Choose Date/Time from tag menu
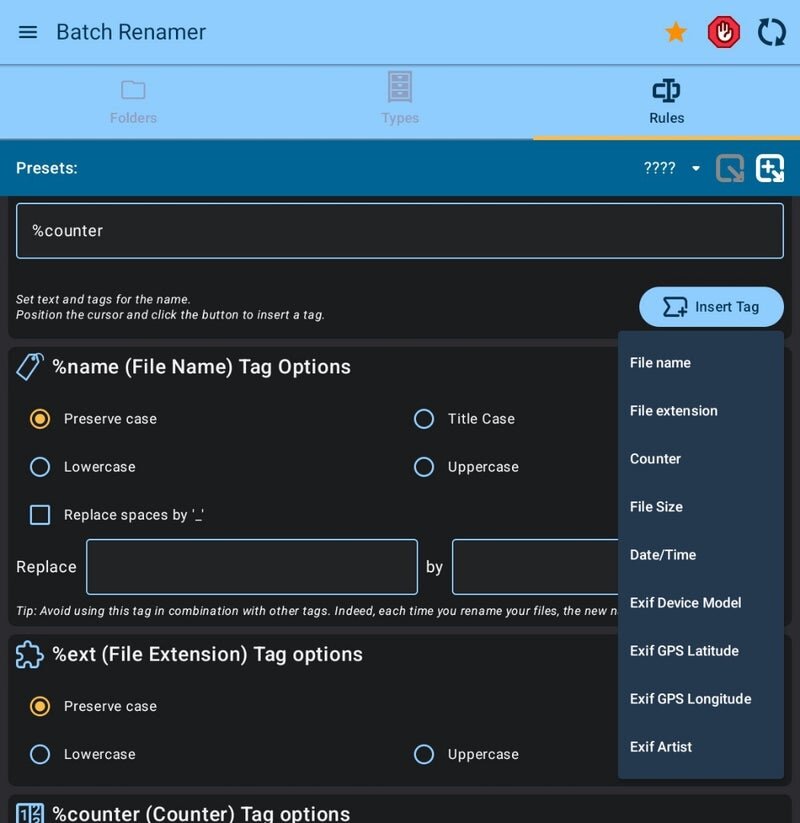 tap(701, 555)
